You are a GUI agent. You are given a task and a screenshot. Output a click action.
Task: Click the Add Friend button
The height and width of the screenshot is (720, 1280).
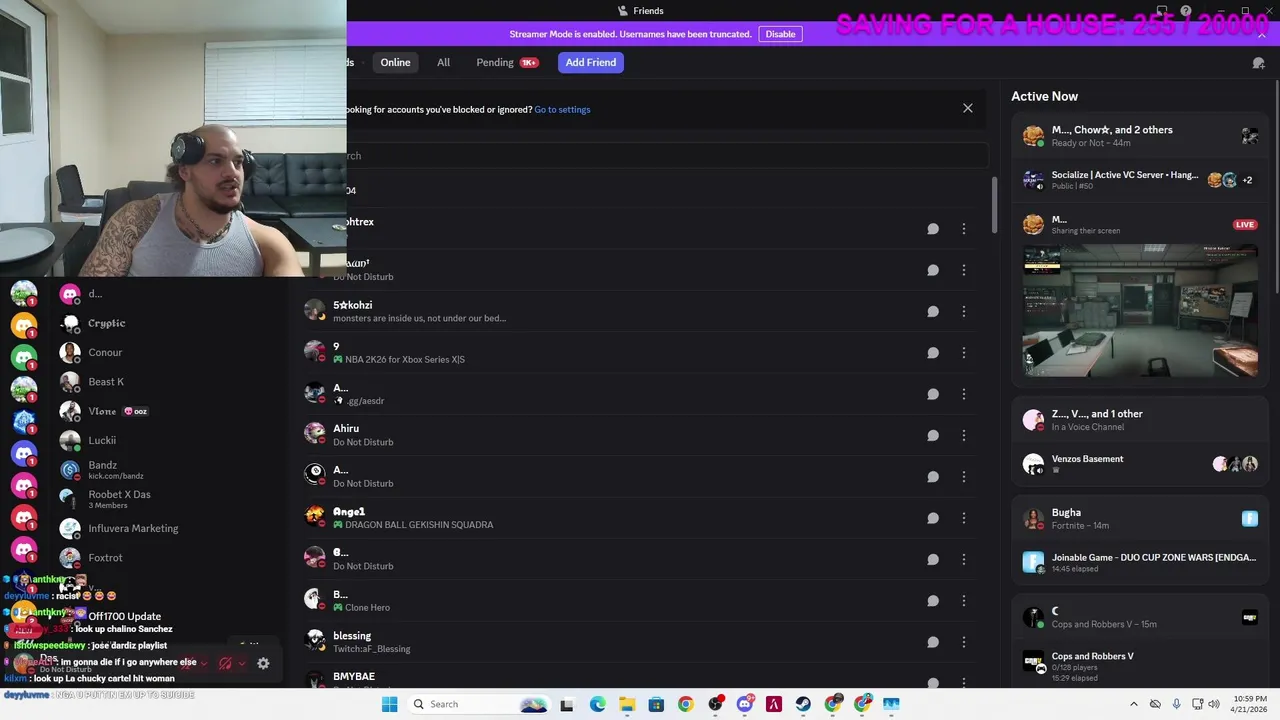(x=591, y=62)
